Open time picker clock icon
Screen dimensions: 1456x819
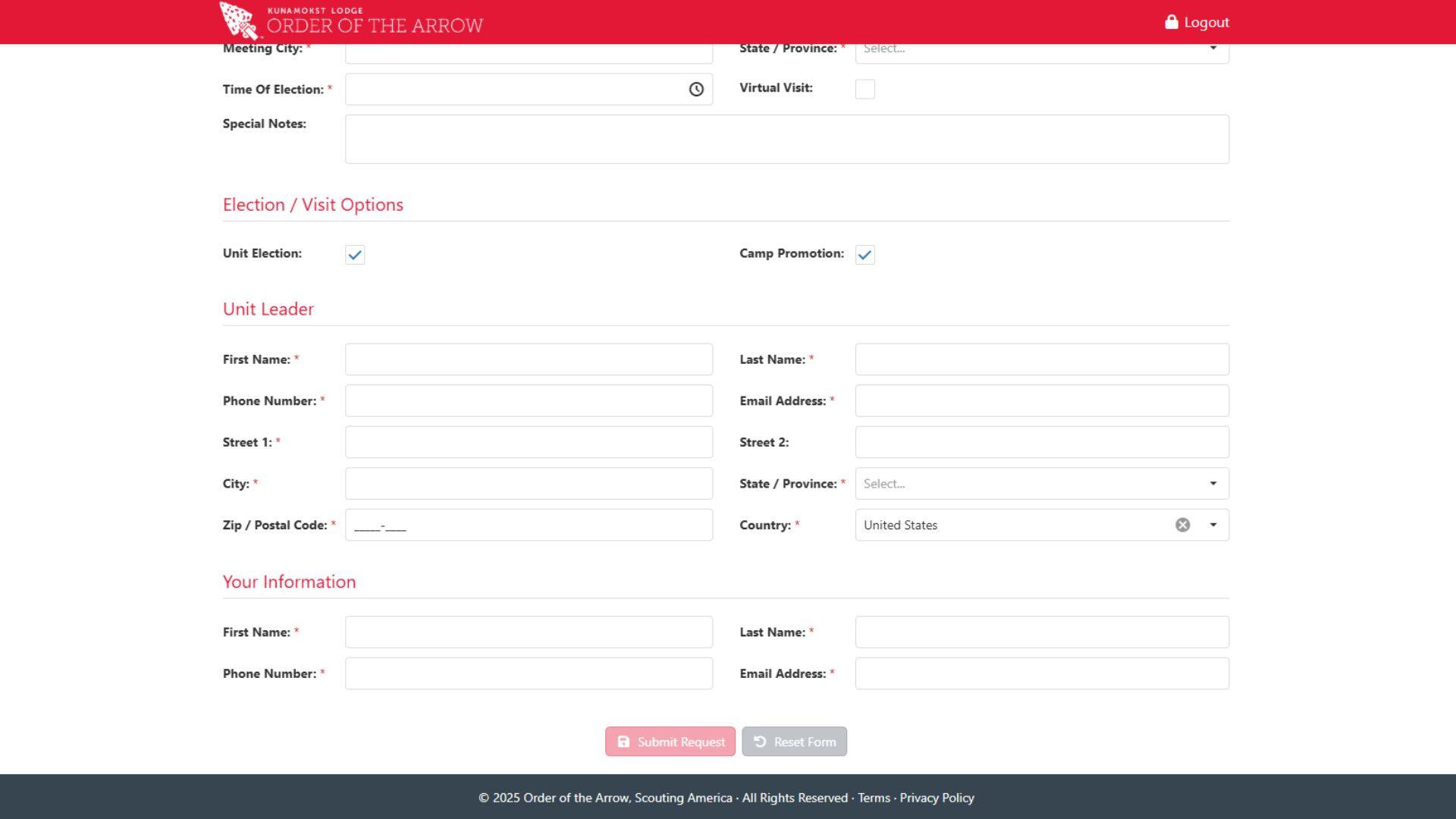pyautogui.click(x=696, y=89)
